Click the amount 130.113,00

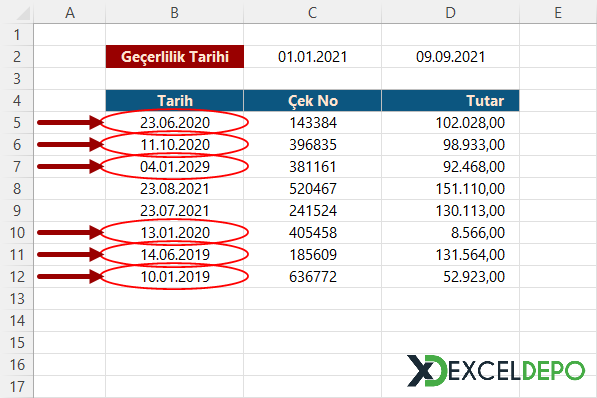[x=450, y=211]
